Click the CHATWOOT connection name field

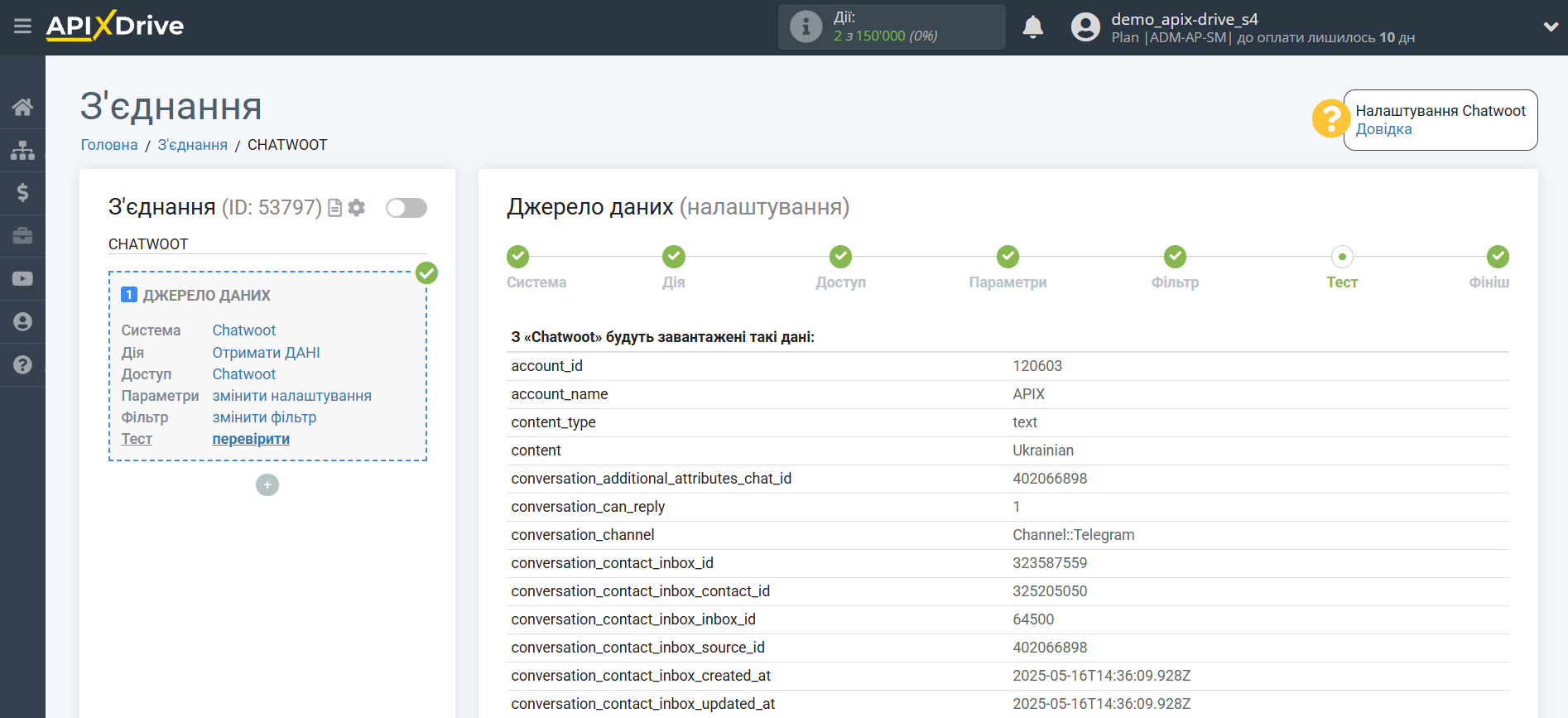(x=267, y=244)
